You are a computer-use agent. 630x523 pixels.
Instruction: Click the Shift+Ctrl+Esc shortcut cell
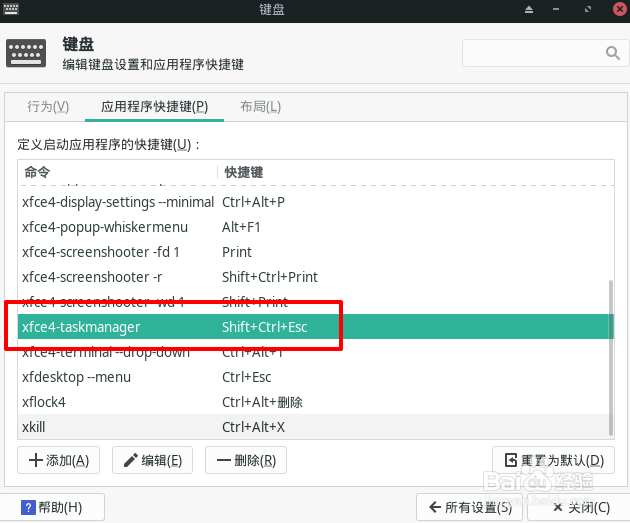[x=265, y=327]
